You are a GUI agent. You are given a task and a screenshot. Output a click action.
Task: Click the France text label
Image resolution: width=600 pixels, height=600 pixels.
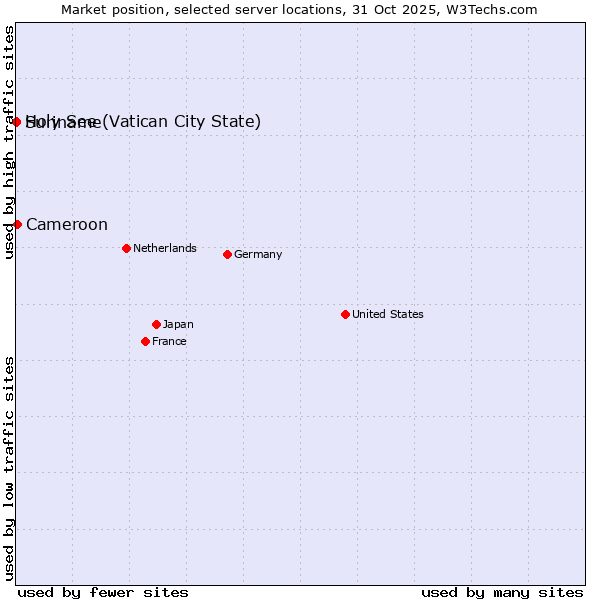click(169, 341)
